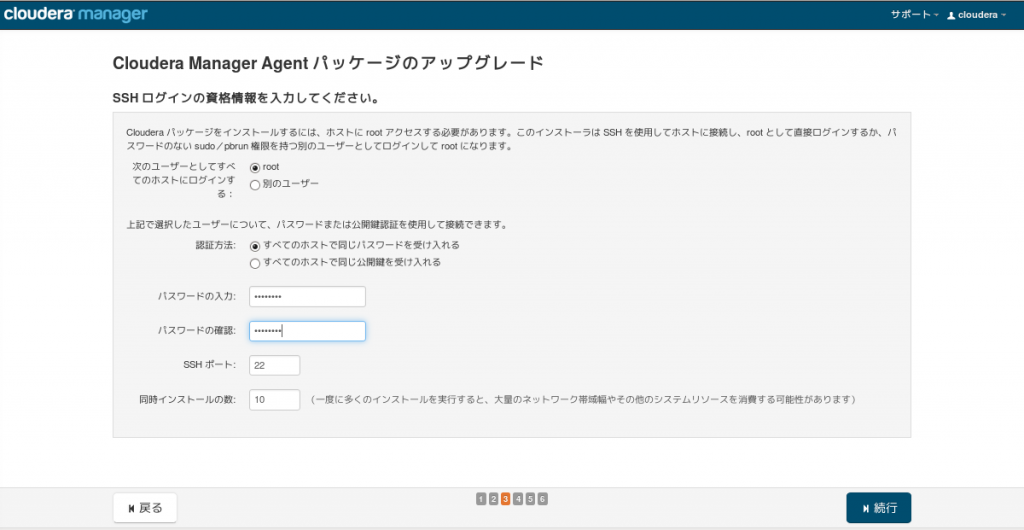Choose same password for all hosts option

[x=255, y=247]
